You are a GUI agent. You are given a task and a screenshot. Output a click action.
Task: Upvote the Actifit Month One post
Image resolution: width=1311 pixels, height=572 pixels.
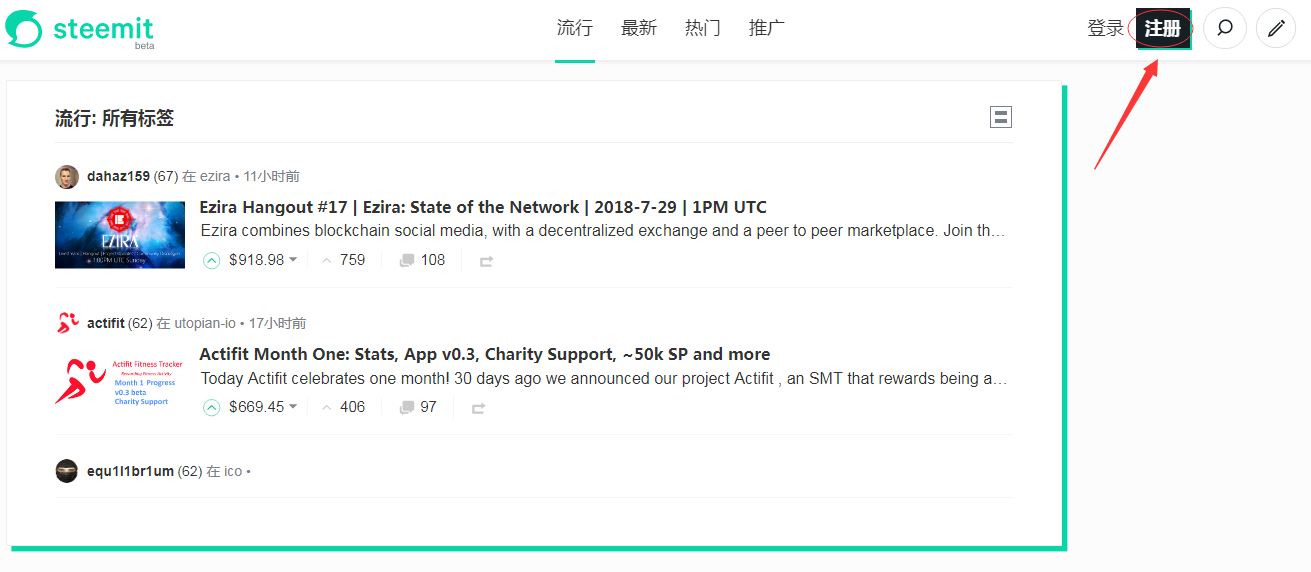[x=211, y=407]
